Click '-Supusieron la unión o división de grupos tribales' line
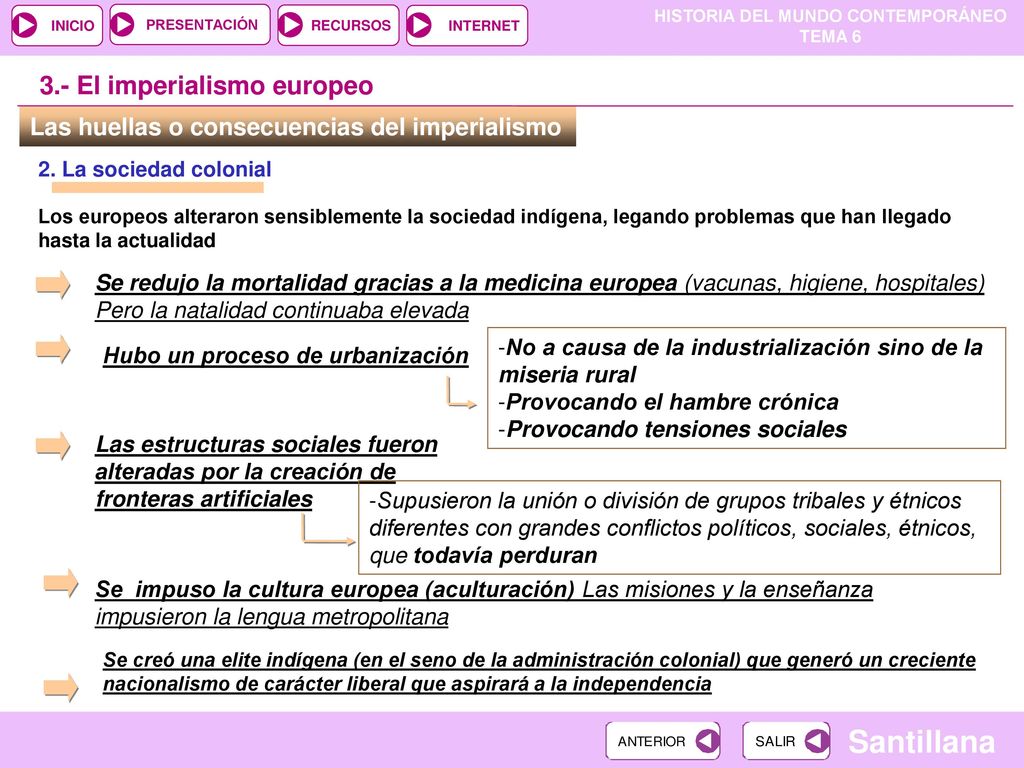Image resolution: width=1024 pixels, height=768 pixels. click(x=665, y=501)
